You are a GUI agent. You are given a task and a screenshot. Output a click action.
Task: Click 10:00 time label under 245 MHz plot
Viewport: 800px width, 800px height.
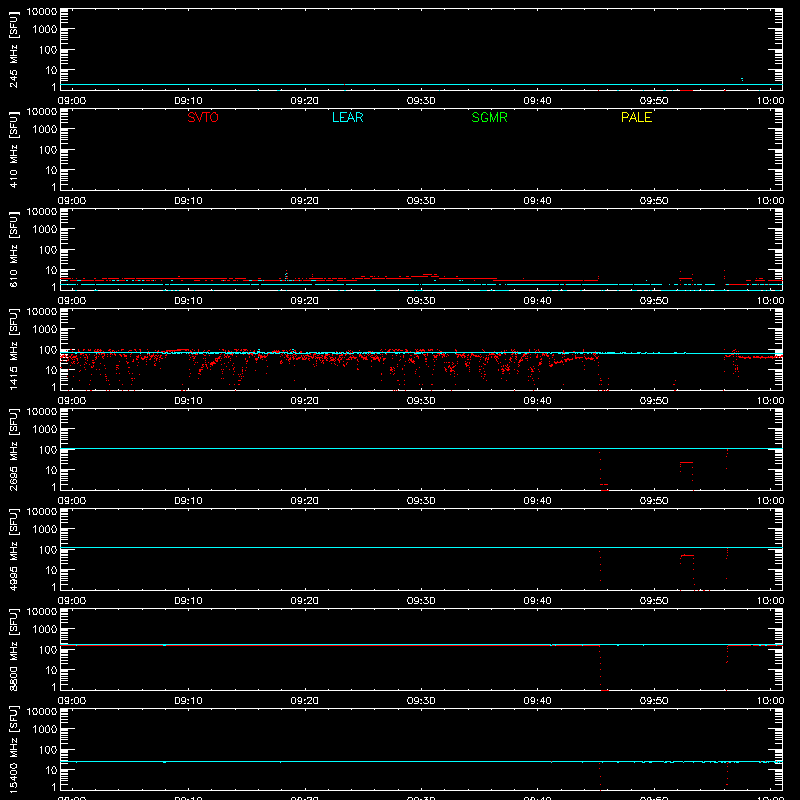pyautogui.click(x=770, y=101)
